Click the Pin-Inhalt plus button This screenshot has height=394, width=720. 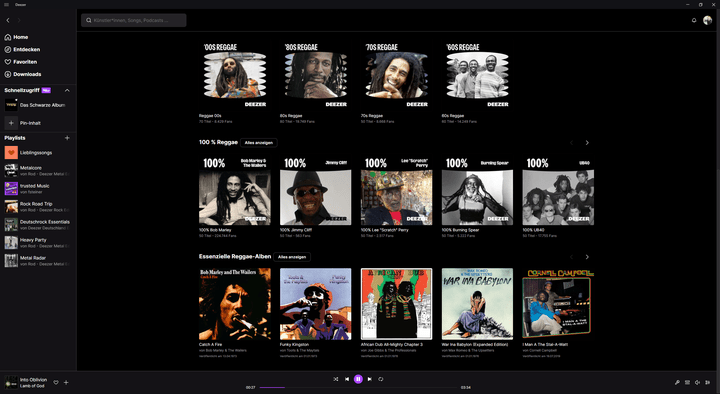pyautogui.click(x=11, y=123)
